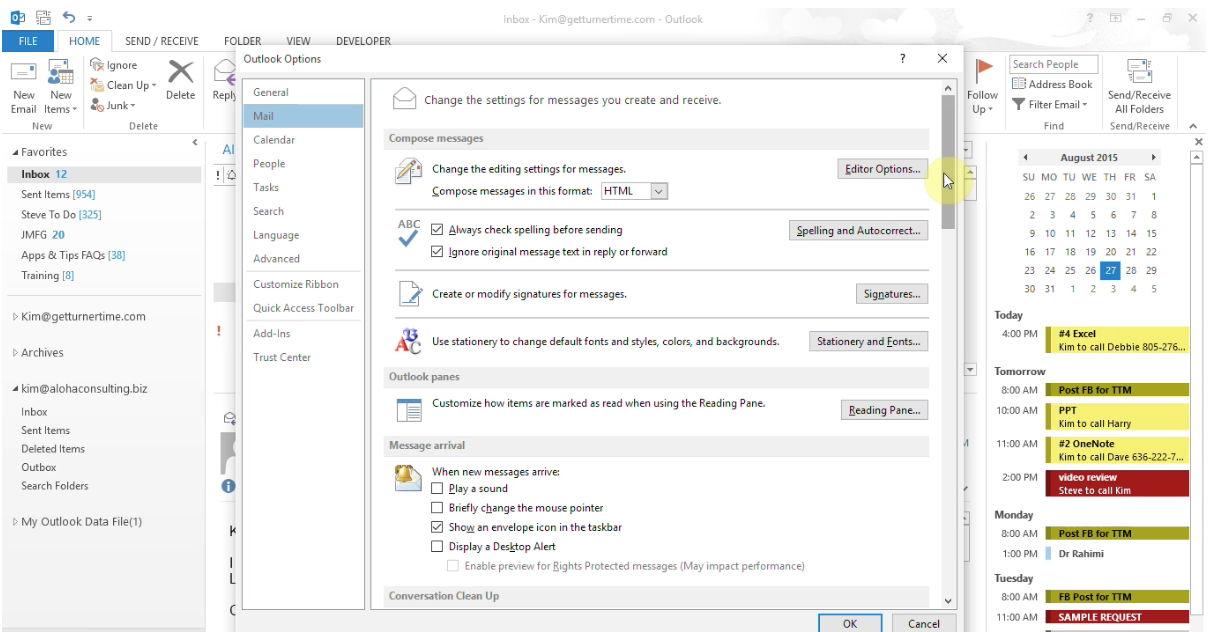Expand the Kim@getturnertime.com account
Viewport: 1208px width, 632px height.
point(15,317)
